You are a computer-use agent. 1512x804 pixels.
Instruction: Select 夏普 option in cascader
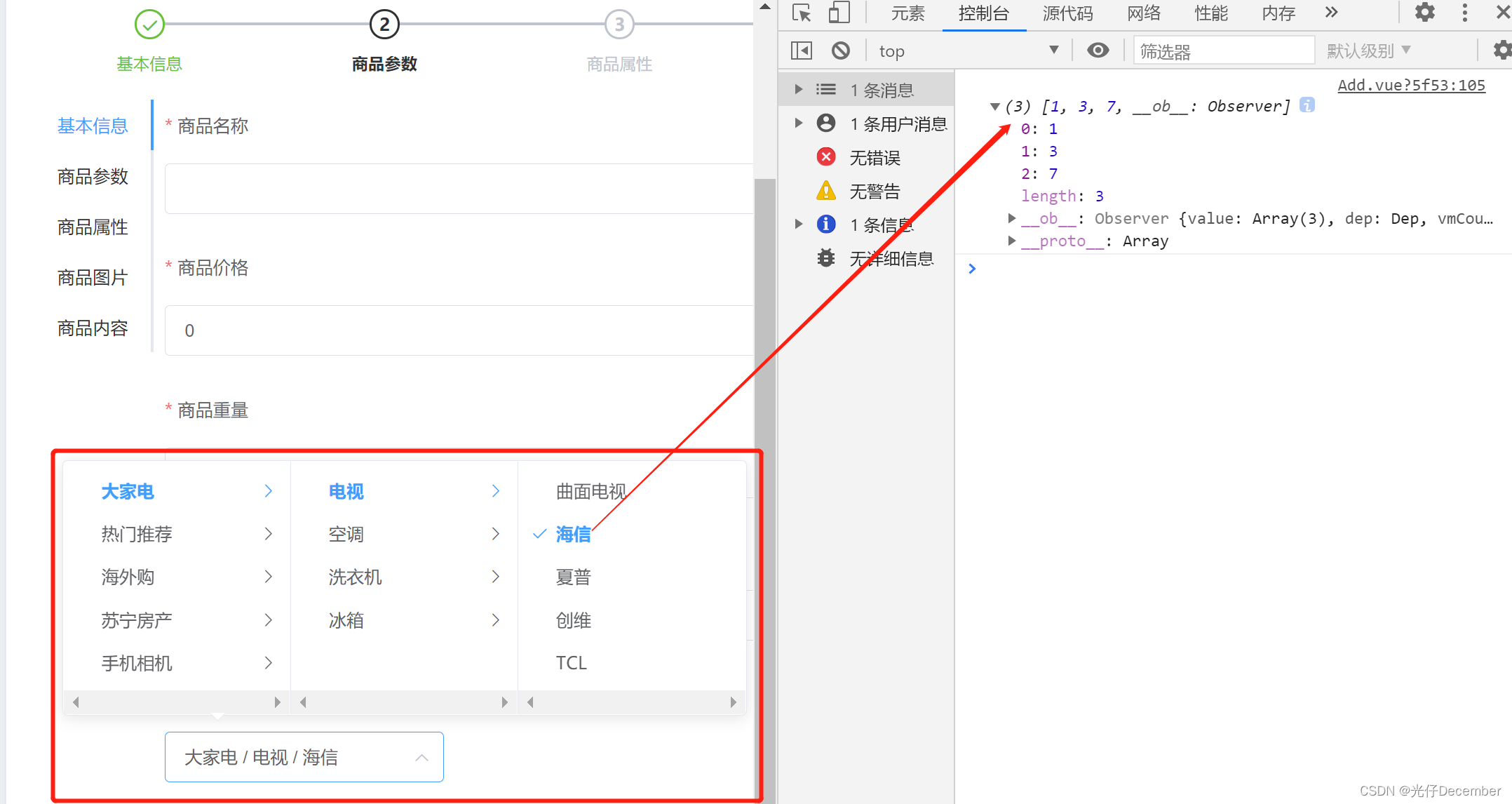pos(573,577)
